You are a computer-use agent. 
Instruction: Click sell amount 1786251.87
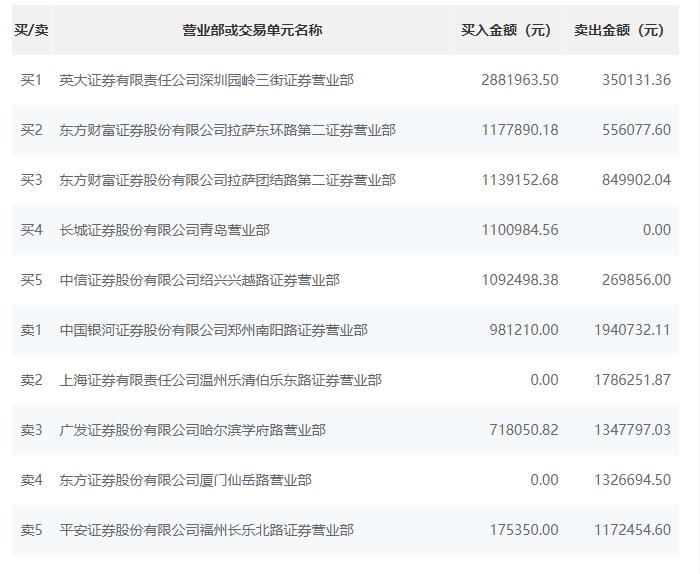[632, 380]
